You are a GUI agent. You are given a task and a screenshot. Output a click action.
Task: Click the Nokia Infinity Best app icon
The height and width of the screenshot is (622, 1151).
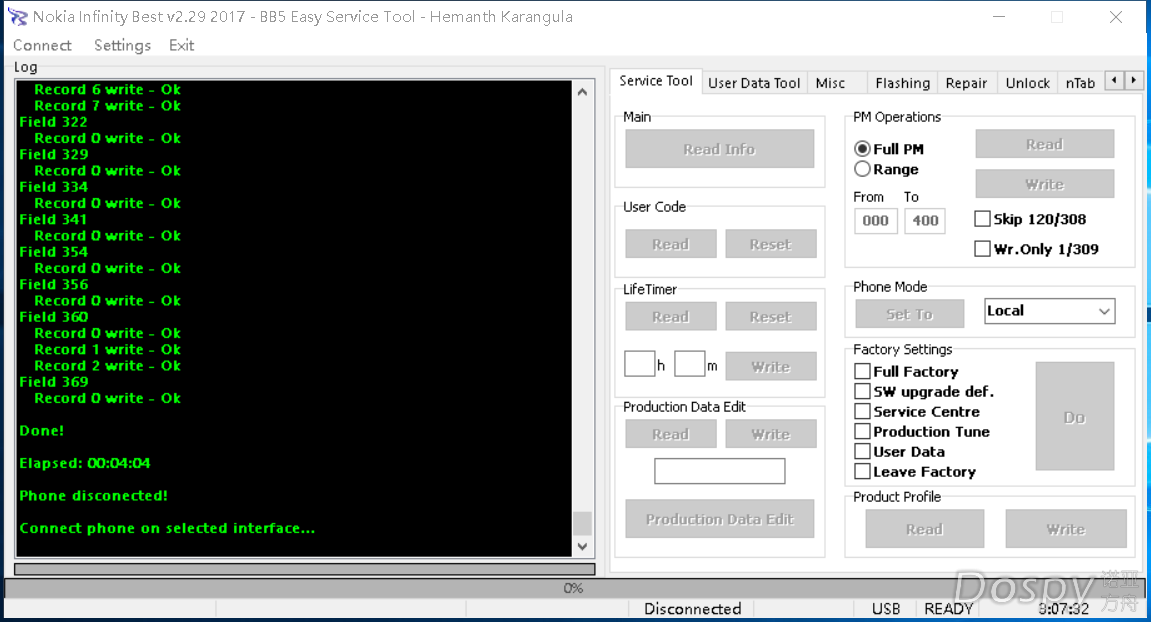17,17
